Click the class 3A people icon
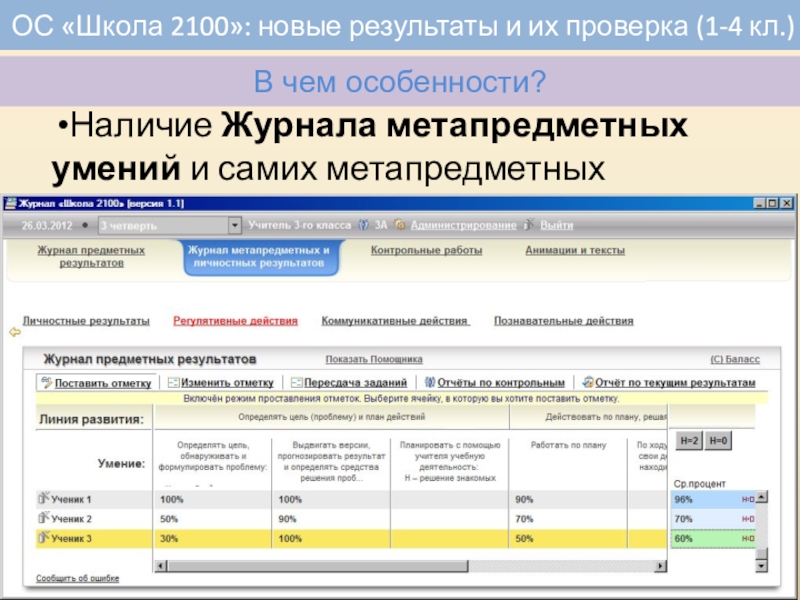The width and height of the screenshot is (800, 600). (x=363, y=225)
